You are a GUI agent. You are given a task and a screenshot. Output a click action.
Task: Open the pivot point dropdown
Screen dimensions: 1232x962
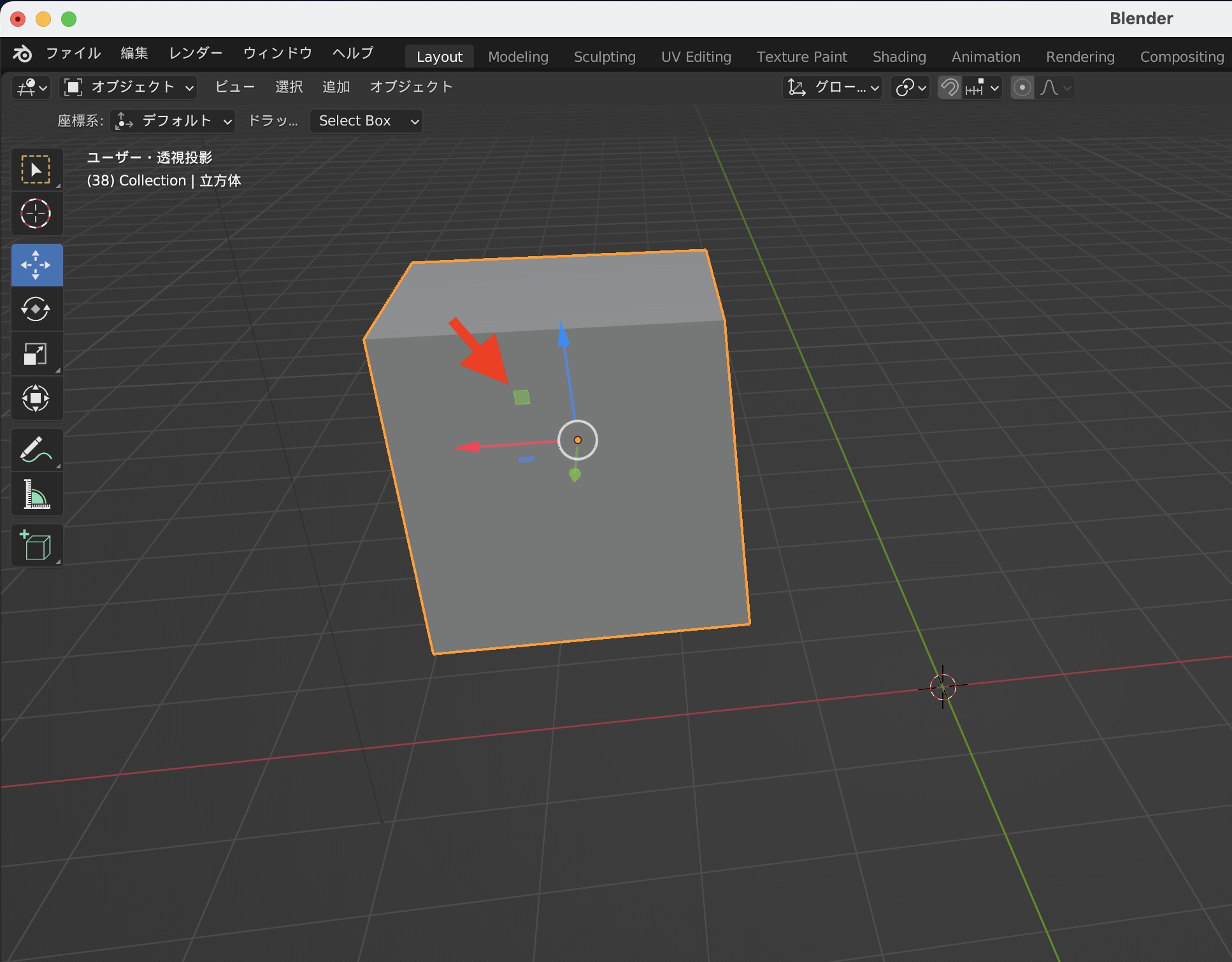(910, 87)
